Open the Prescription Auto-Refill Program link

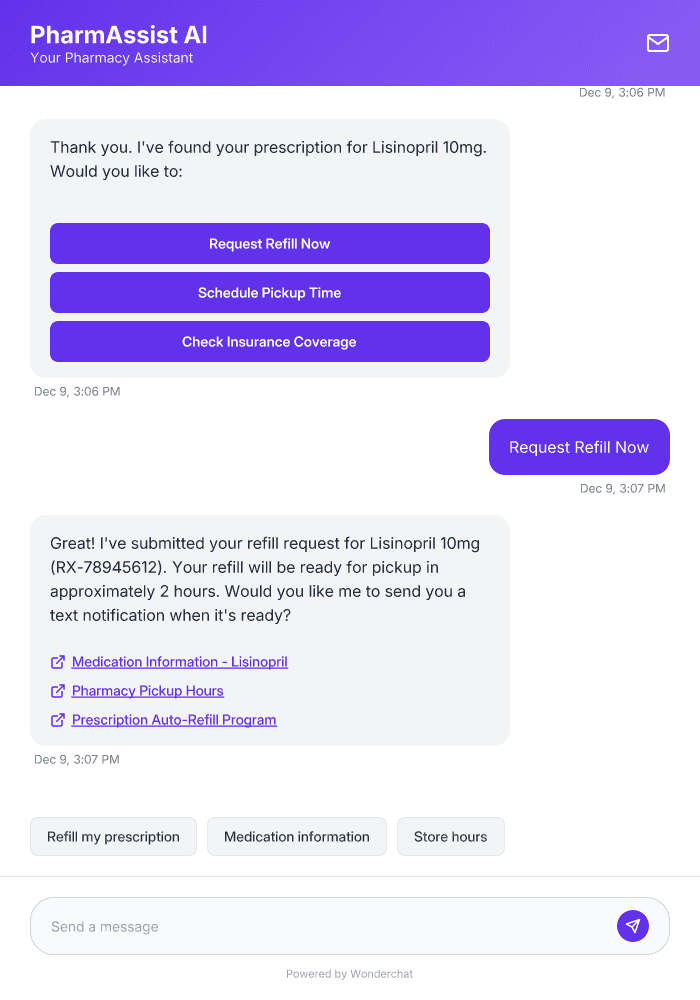coord(173,720)
